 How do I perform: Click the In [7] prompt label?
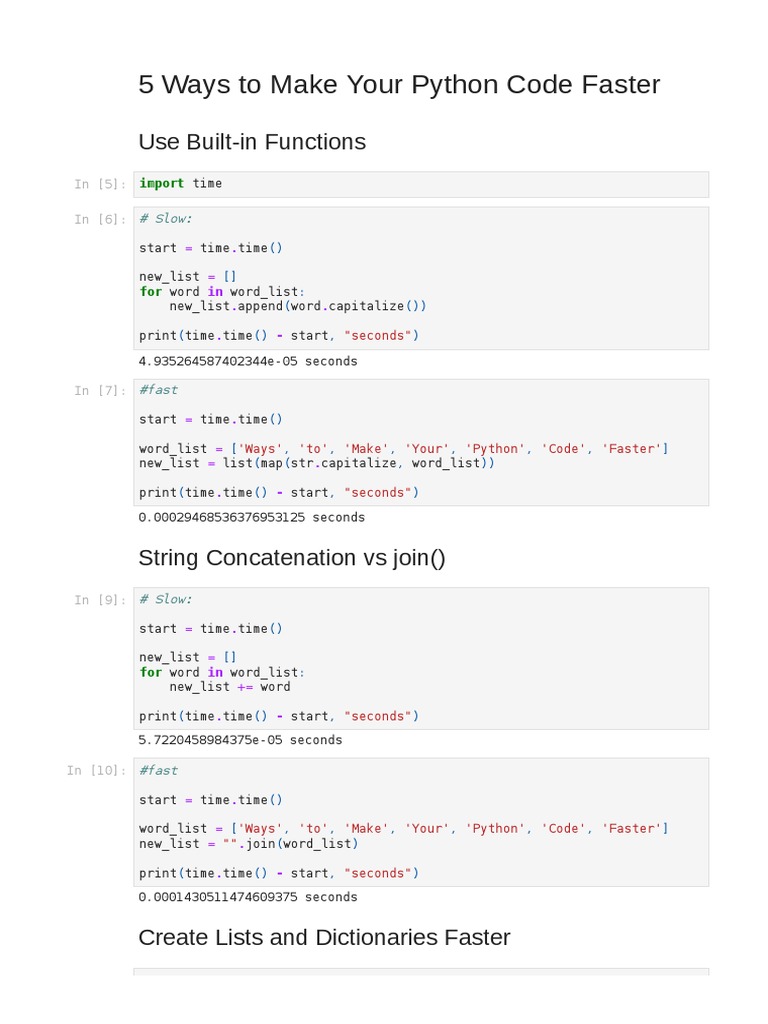click(100, 390)
